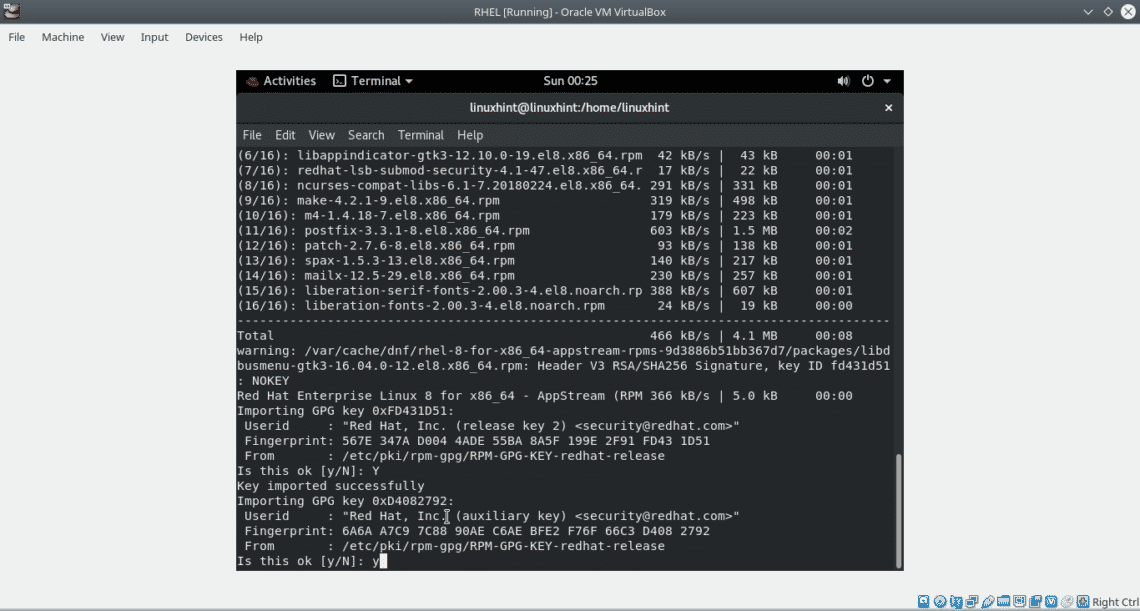Click the mailx-12.5-29.el8.x86_64.rpm line
The height and width of the screenshot is (611, 1140).
point(545,276)
